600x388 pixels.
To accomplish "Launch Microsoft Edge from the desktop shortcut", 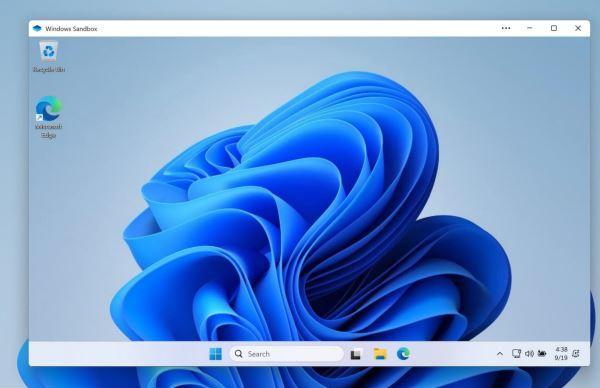I will 48,117.
